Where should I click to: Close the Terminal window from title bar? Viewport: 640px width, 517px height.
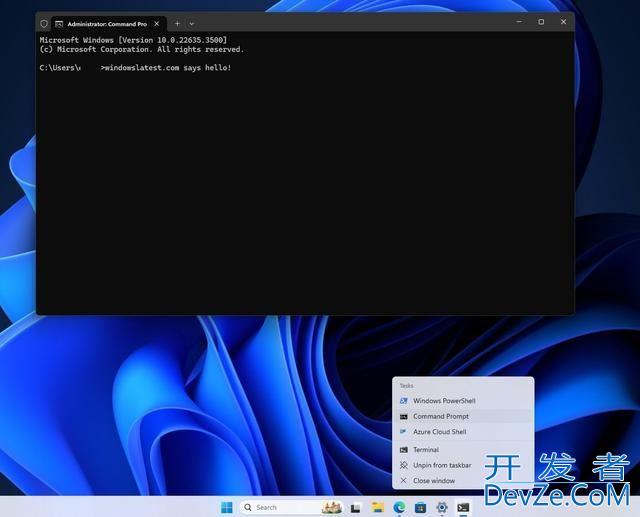click(563, 22)
